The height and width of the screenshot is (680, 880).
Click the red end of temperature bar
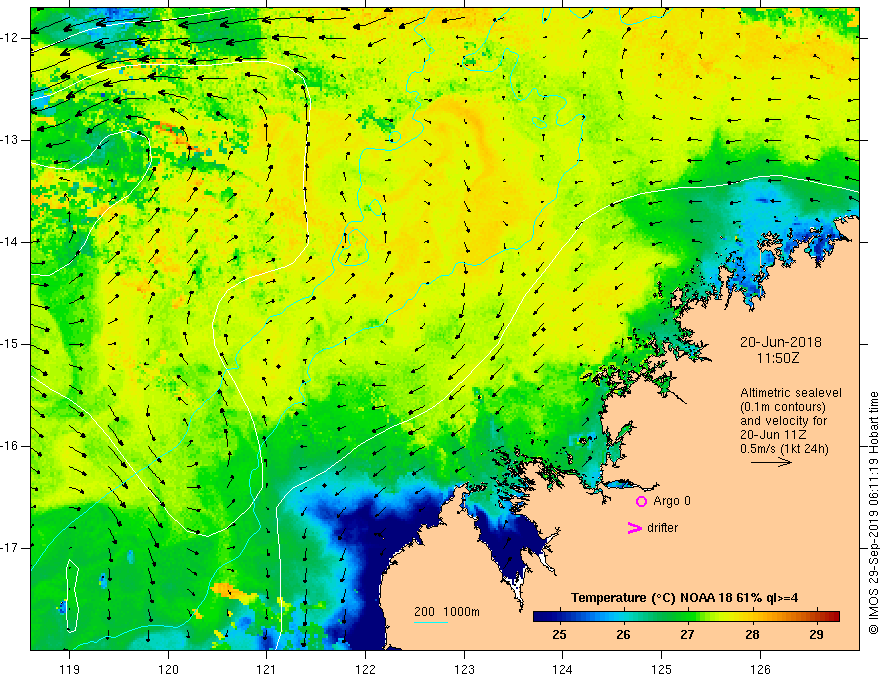tap(831, 616)
